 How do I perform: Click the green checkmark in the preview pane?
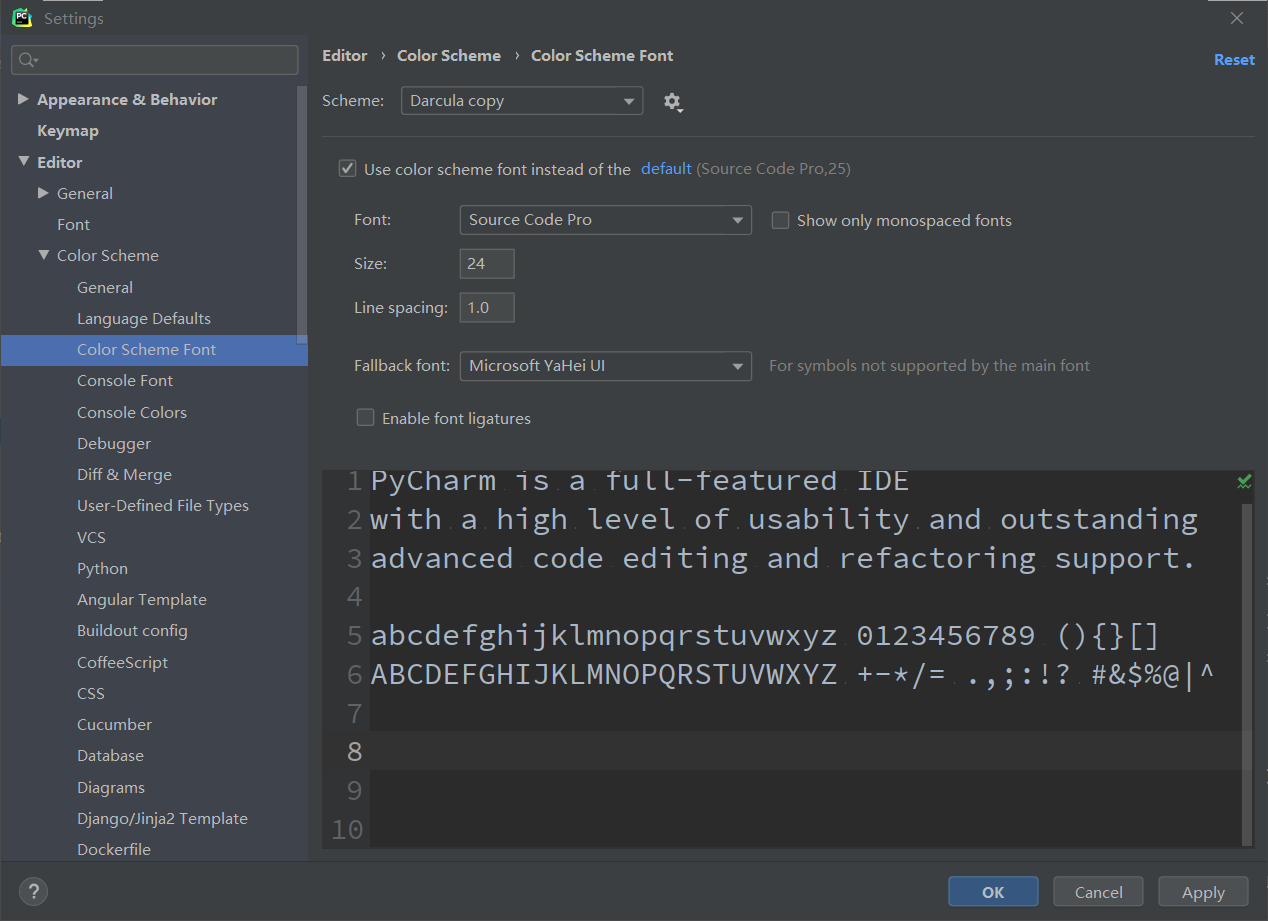pyautogui.click(x=1244, y=481)
